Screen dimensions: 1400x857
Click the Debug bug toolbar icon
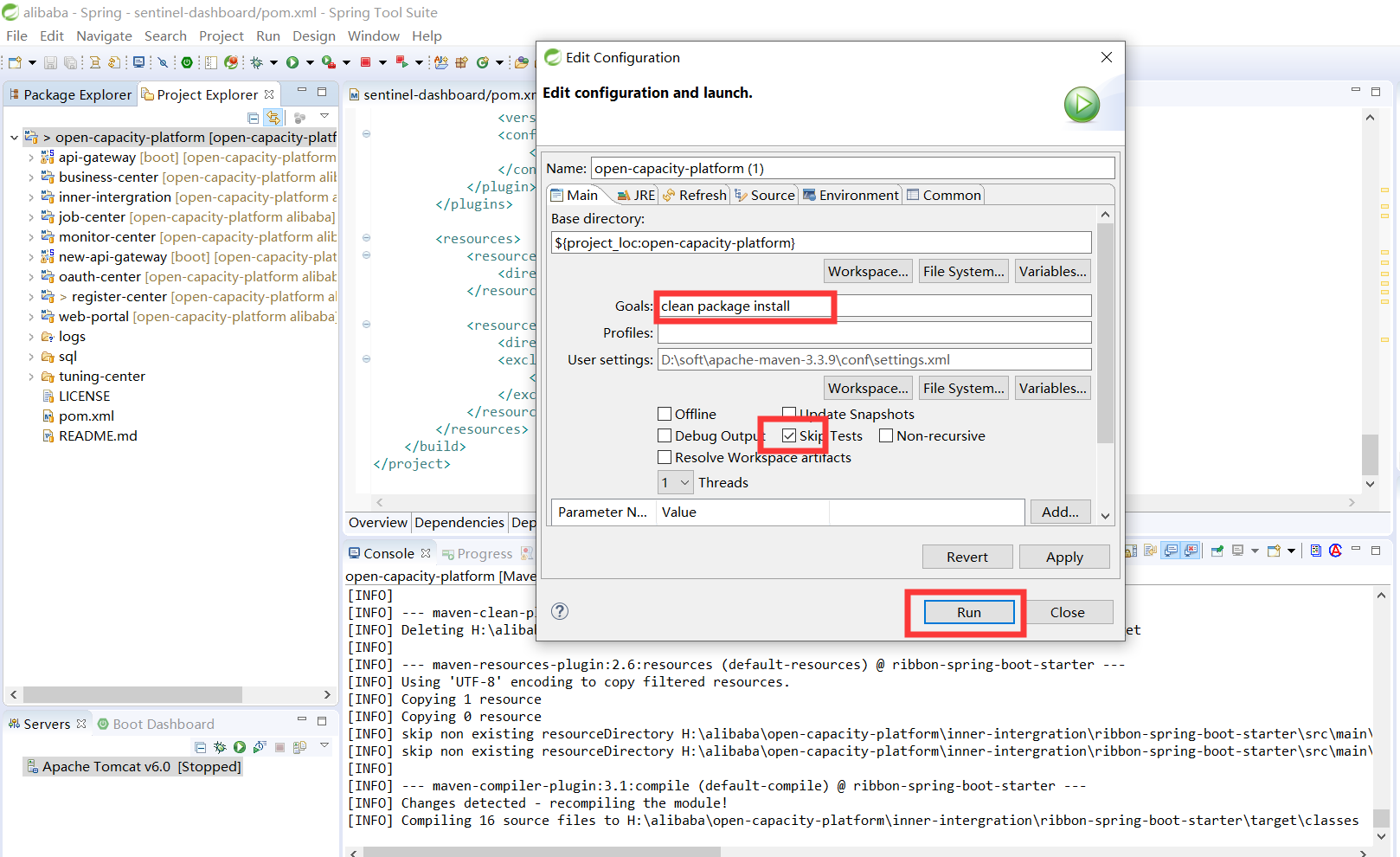(x=256, y=62)
